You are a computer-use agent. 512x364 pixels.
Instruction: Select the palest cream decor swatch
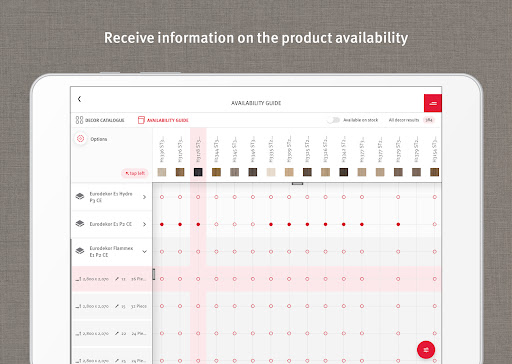(271, 172)
